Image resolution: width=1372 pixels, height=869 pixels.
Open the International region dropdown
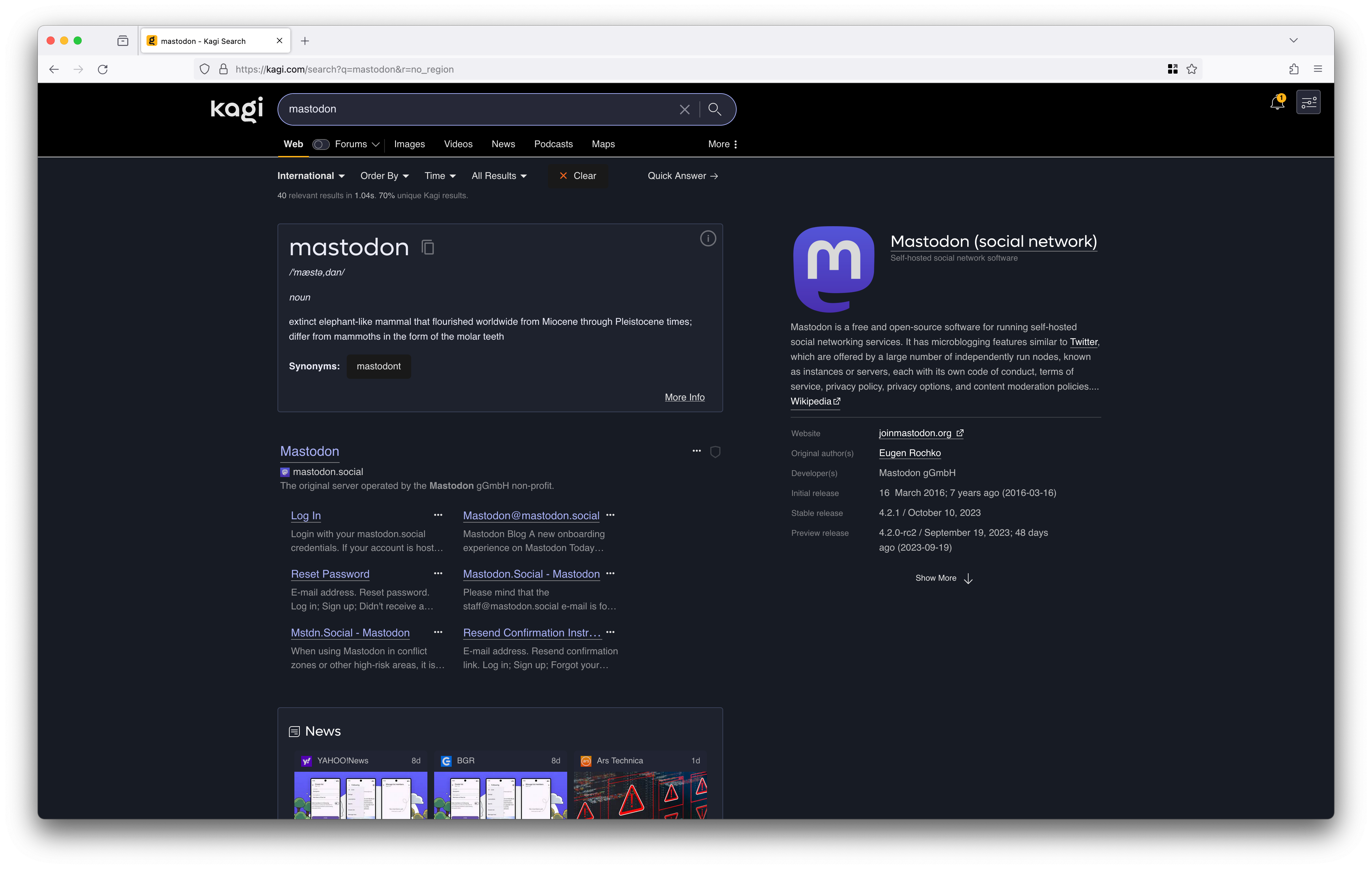pyautogui.click(x=311, y=176)
